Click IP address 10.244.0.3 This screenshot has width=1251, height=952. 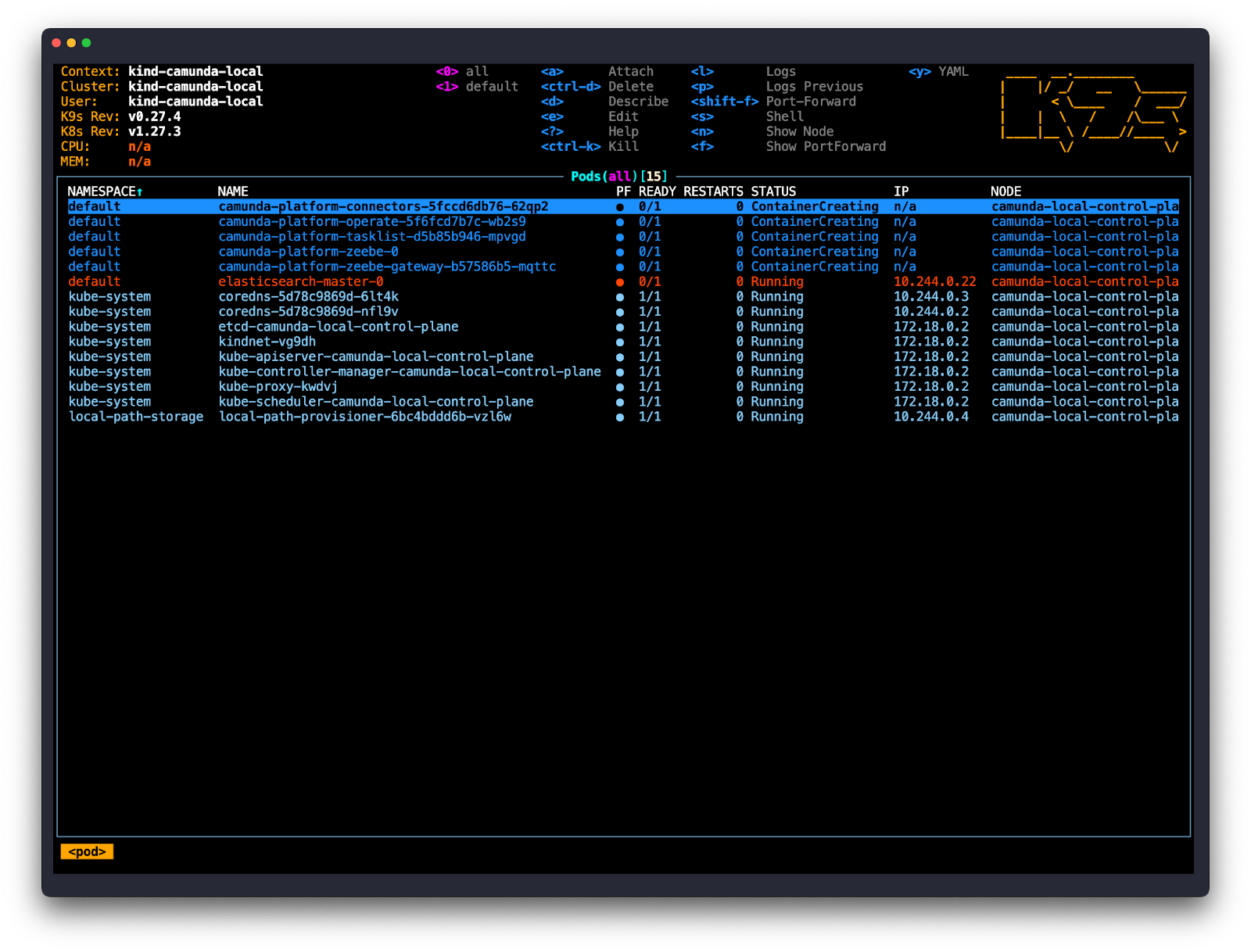coord(931,297)
